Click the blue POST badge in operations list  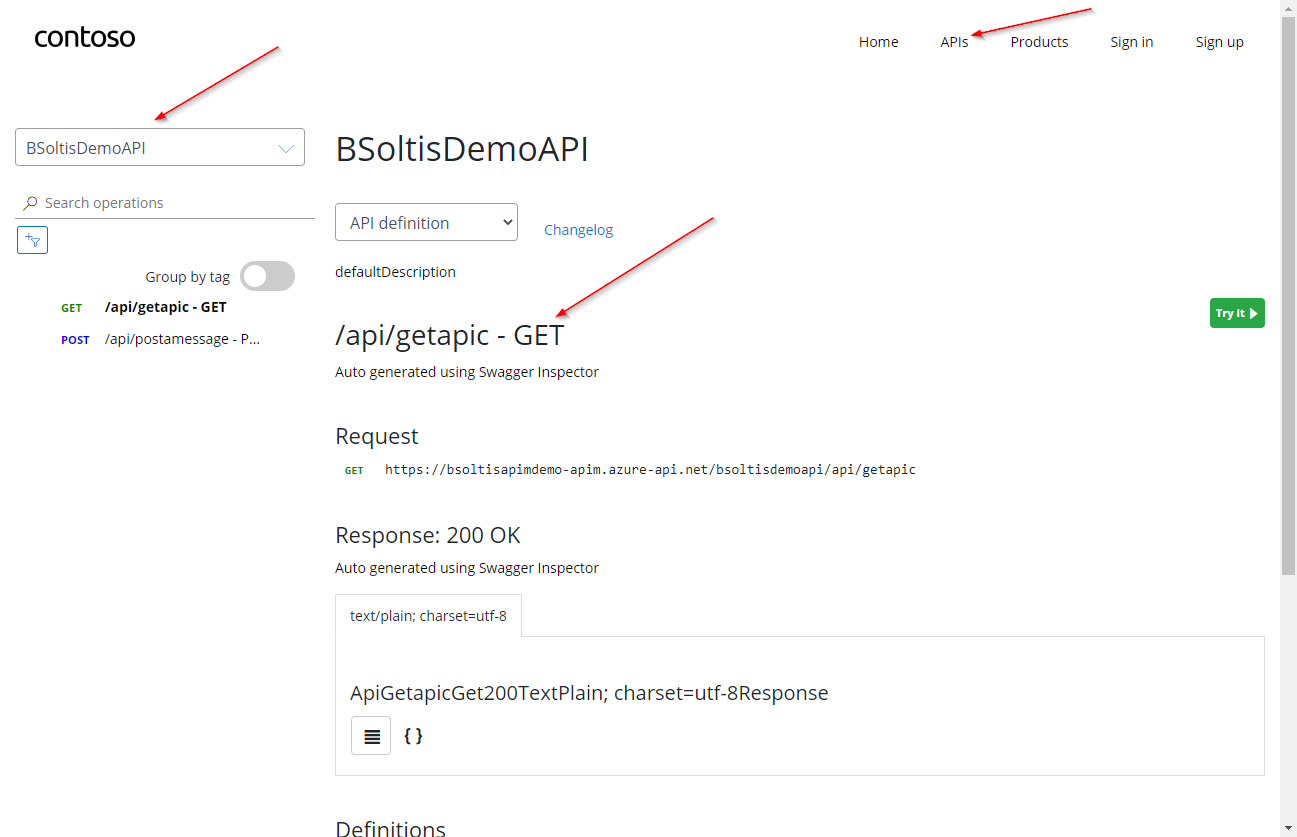(x=74, y=339)
